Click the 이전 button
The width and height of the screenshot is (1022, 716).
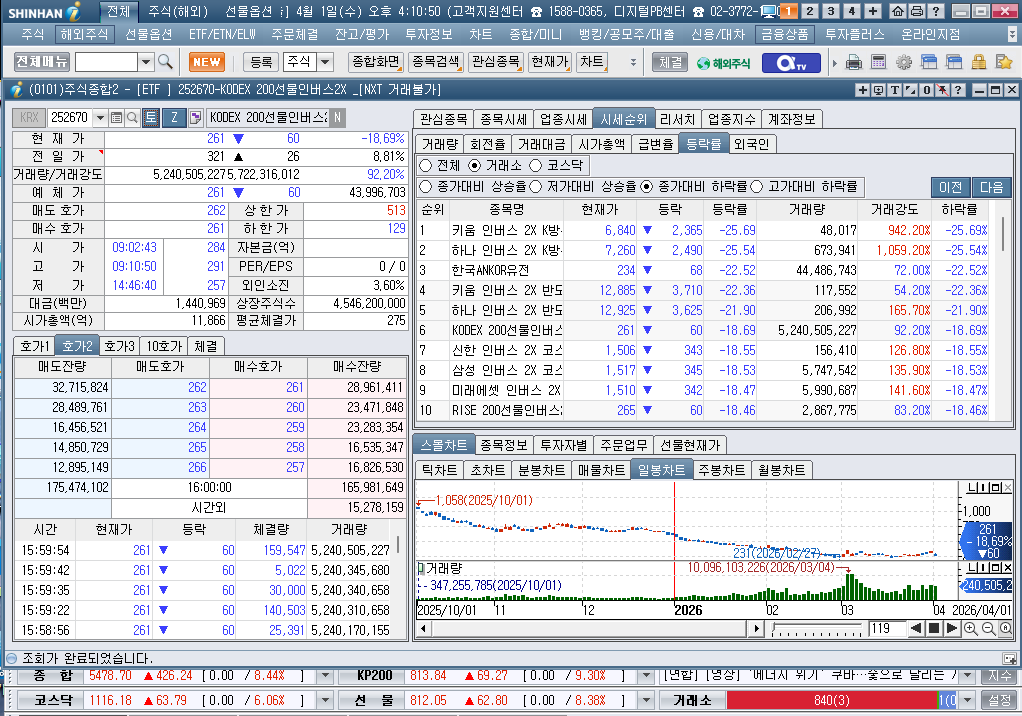coord(950,187)
